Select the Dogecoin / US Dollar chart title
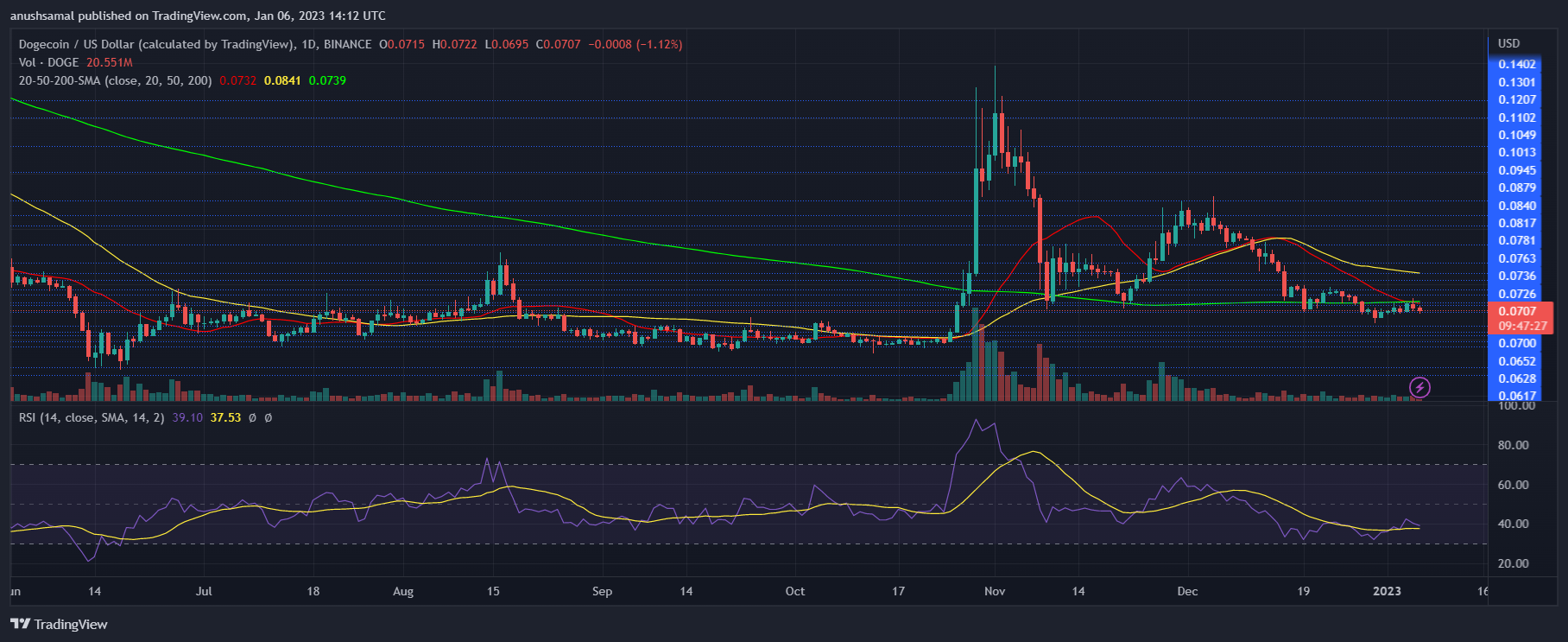1568x642 pixels. (155, 44)
